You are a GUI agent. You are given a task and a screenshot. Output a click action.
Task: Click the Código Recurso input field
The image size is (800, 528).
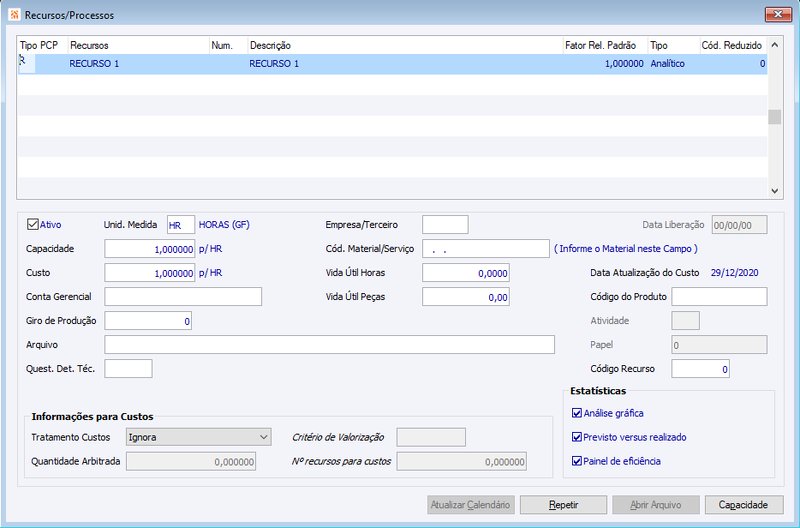coord(700,369)
